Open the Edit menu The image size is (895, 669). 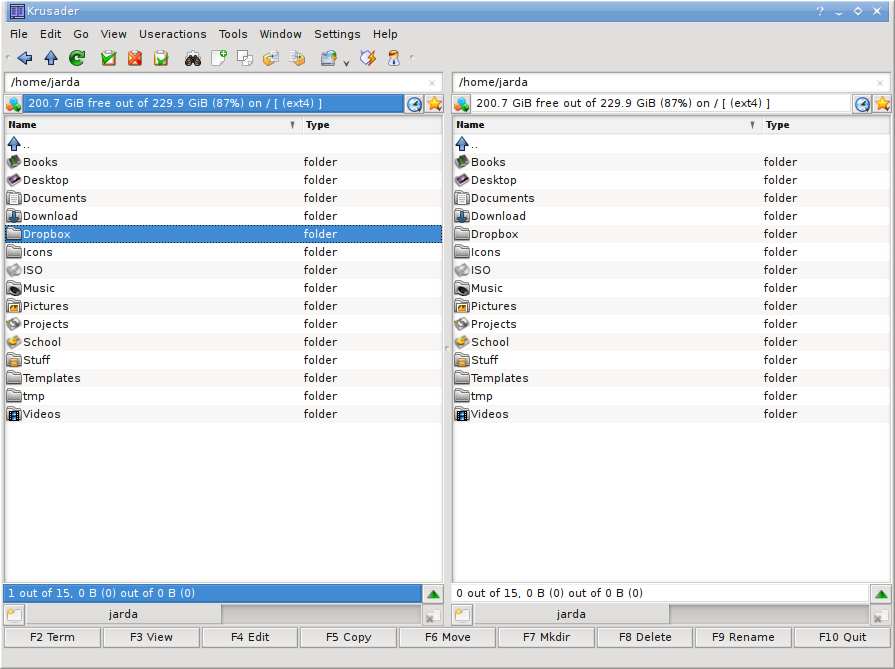pos(50,34)
